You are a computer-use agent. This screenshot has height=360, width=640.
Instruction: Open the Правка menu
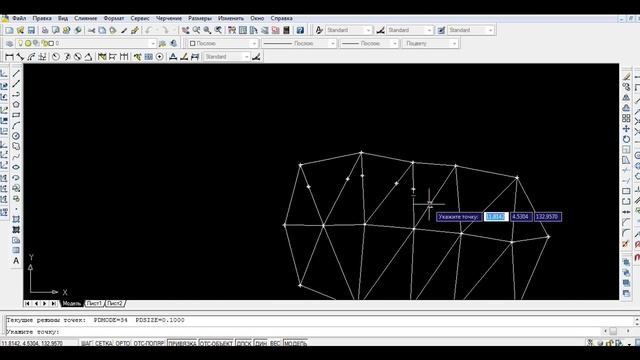coord(42,18)
